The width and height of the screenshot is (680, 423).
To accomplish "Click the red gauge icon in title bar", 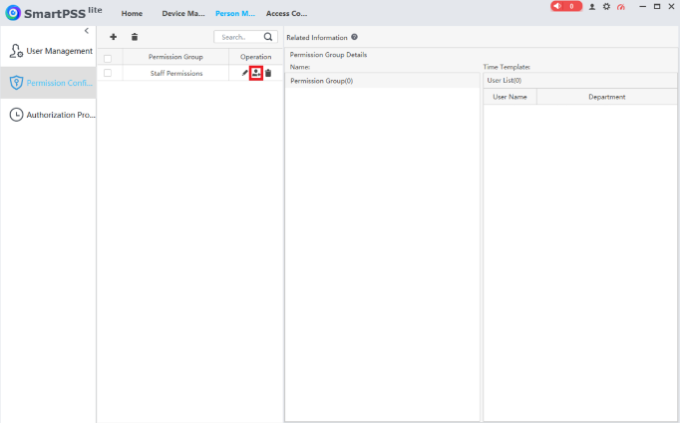I will click(621, 7).
